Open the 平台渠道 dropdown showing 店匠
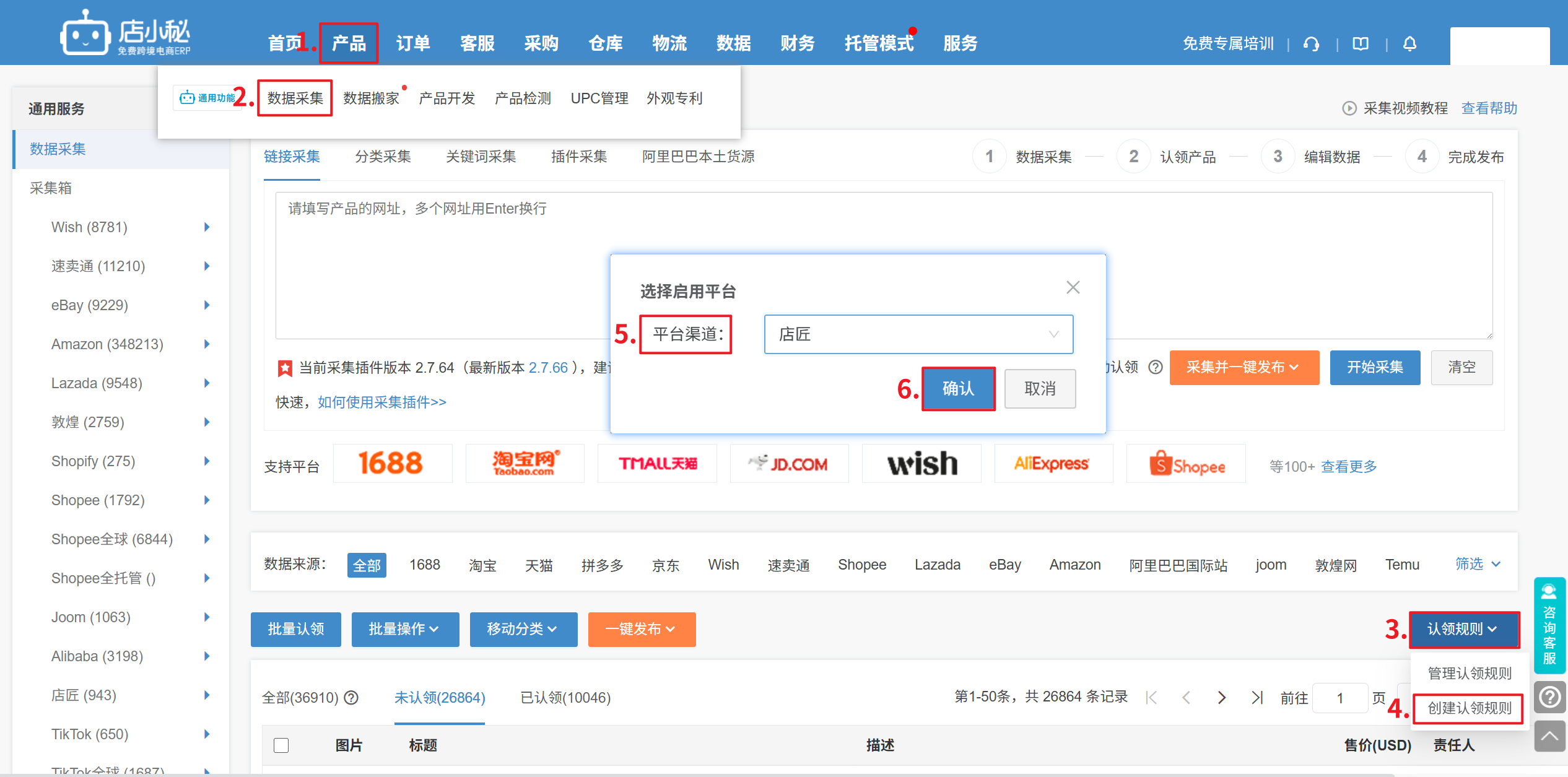Viewport: 1568px width, 777px height. (918, 334)
